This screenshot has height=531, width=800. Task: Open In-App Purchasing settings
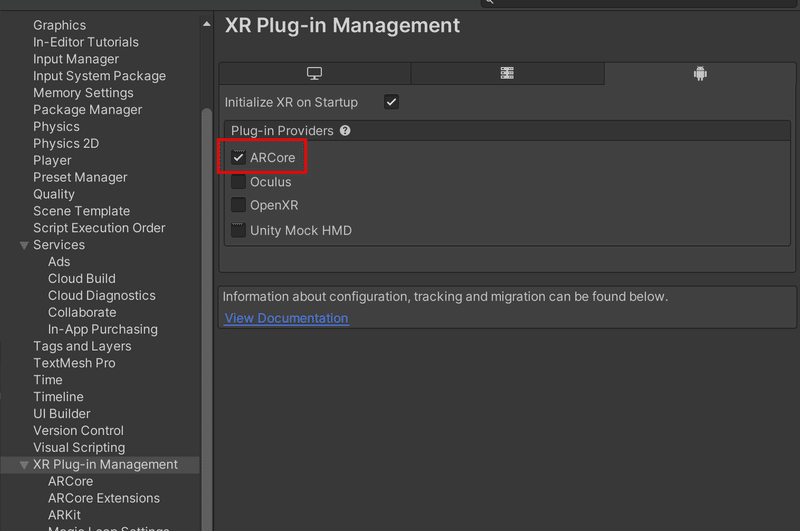(x=103, y=329)
